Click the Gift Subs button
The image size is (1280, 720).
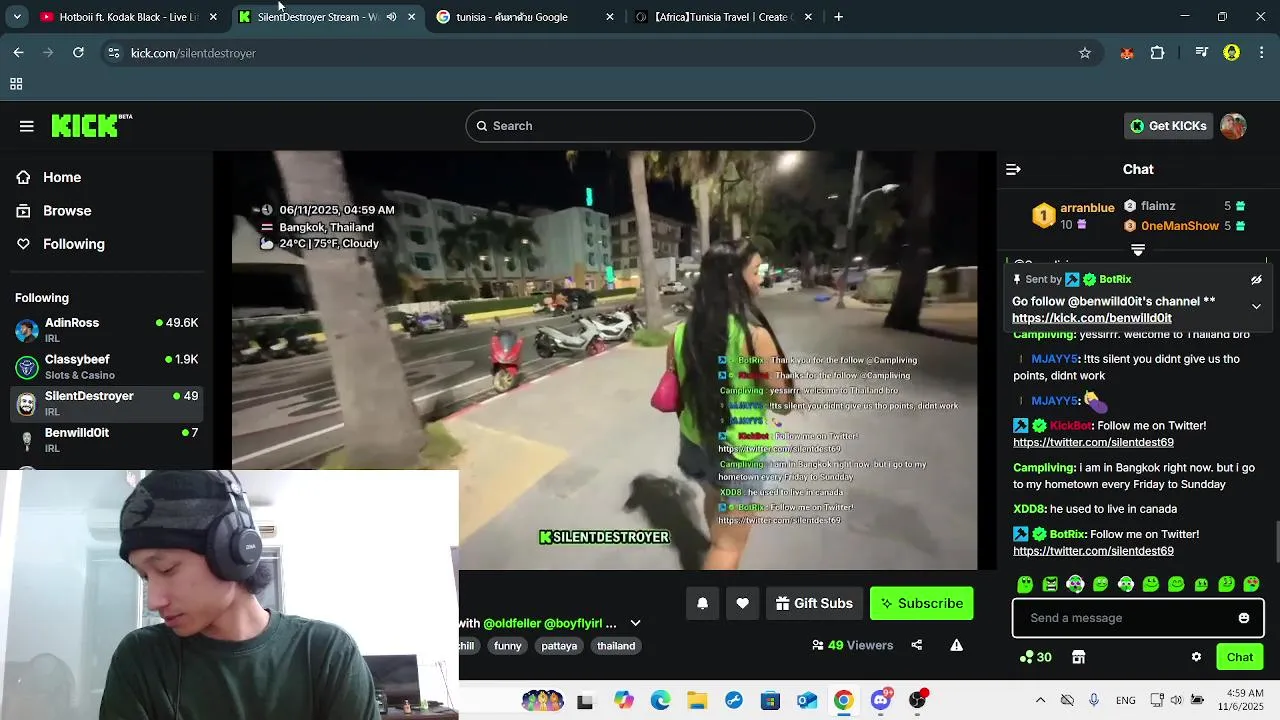(814, 603)
